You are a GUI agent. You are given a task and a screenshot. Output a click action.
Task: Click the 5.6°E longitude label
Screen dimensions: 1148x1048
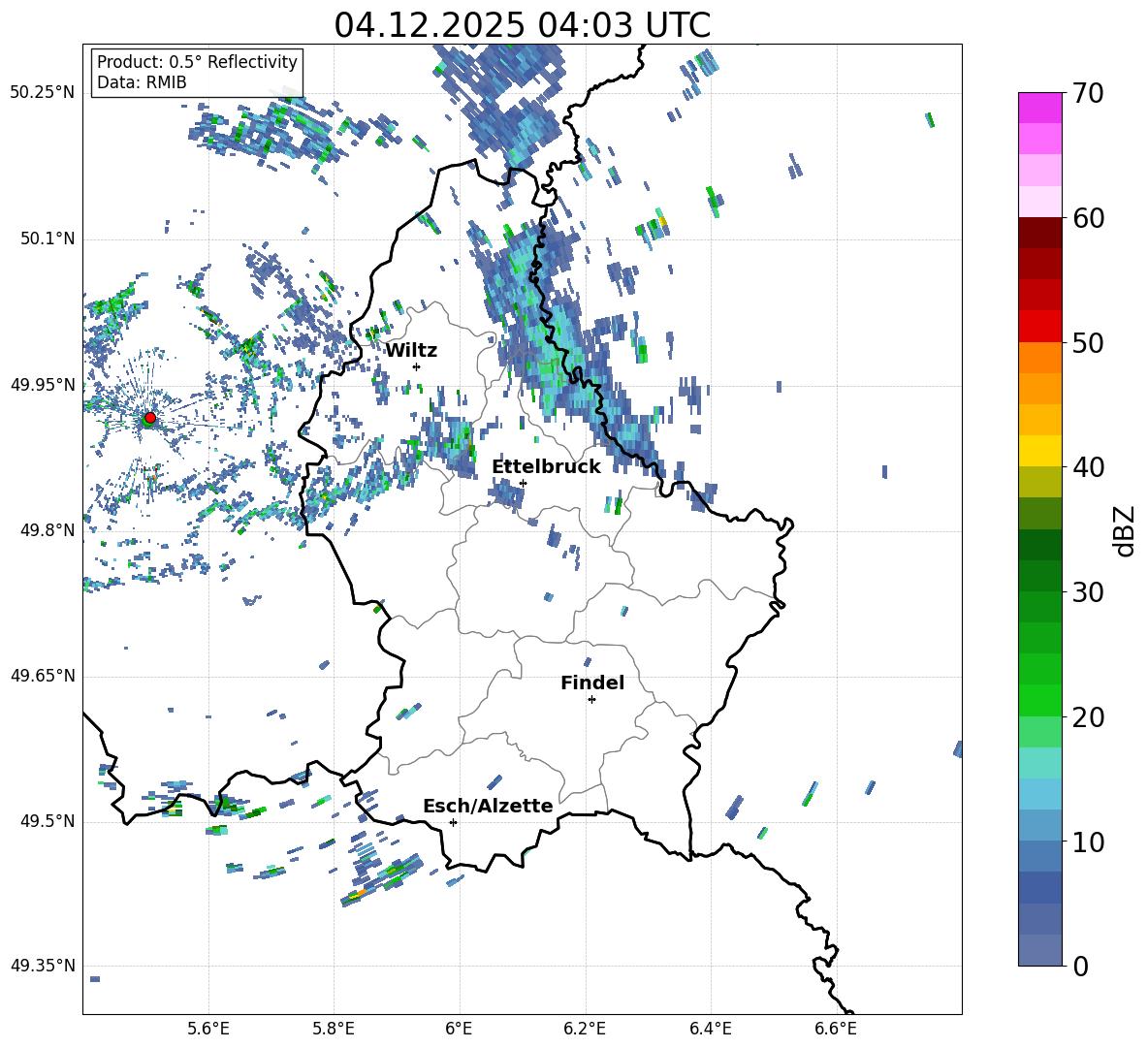pos(208,1029)
